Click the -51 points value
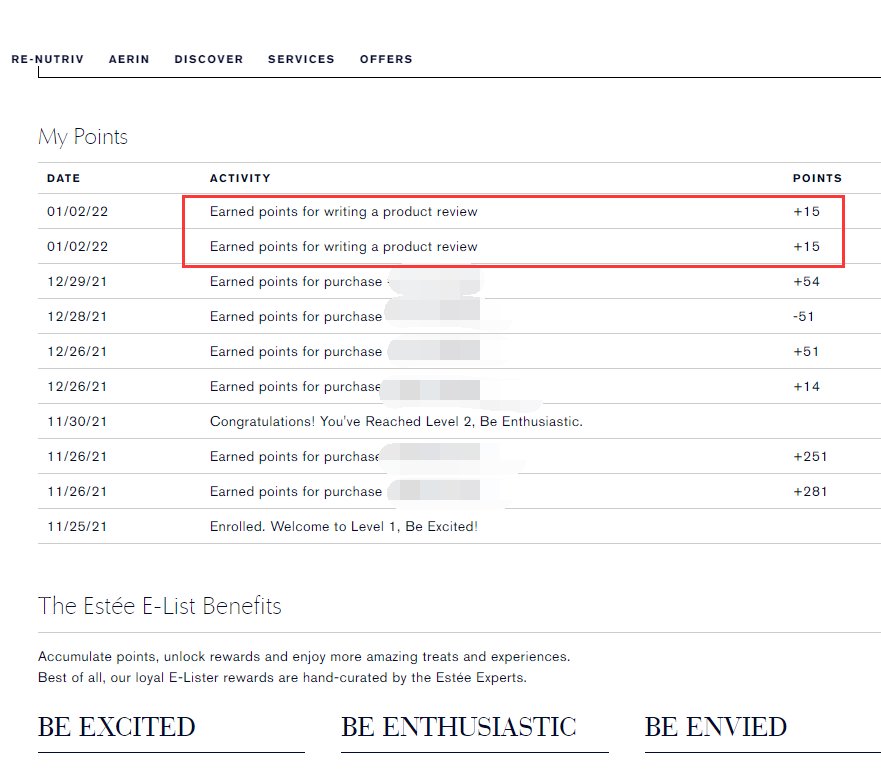881x770 pixels. (x=803, y=316)
